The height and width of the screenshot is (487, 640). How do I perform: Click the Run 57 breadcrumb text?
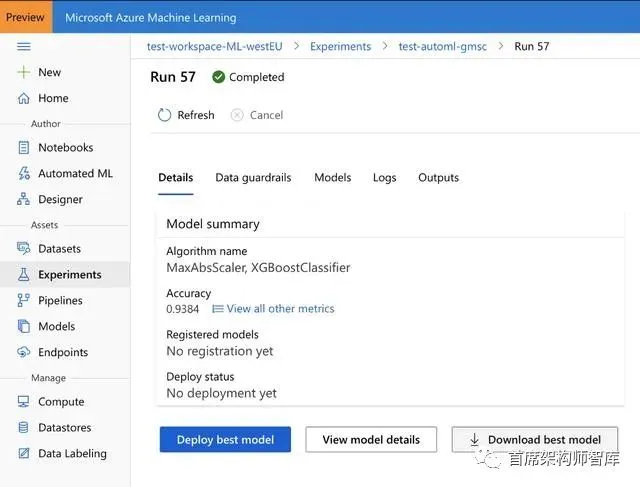click(x=531, y=46)
